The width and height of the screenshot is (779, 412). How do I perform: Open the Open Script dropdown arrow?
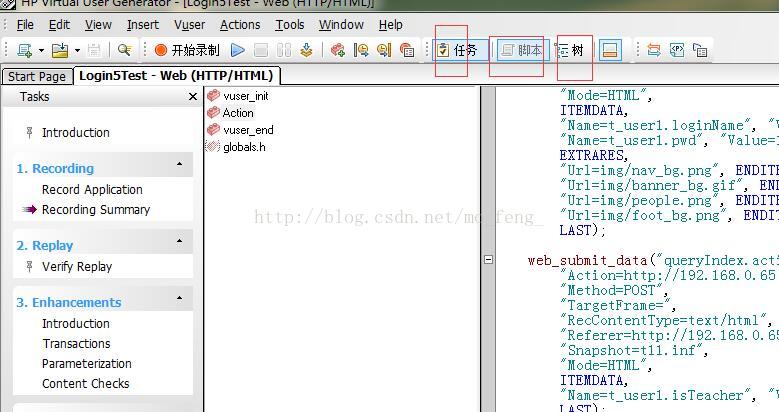click(x=77, y=50)
